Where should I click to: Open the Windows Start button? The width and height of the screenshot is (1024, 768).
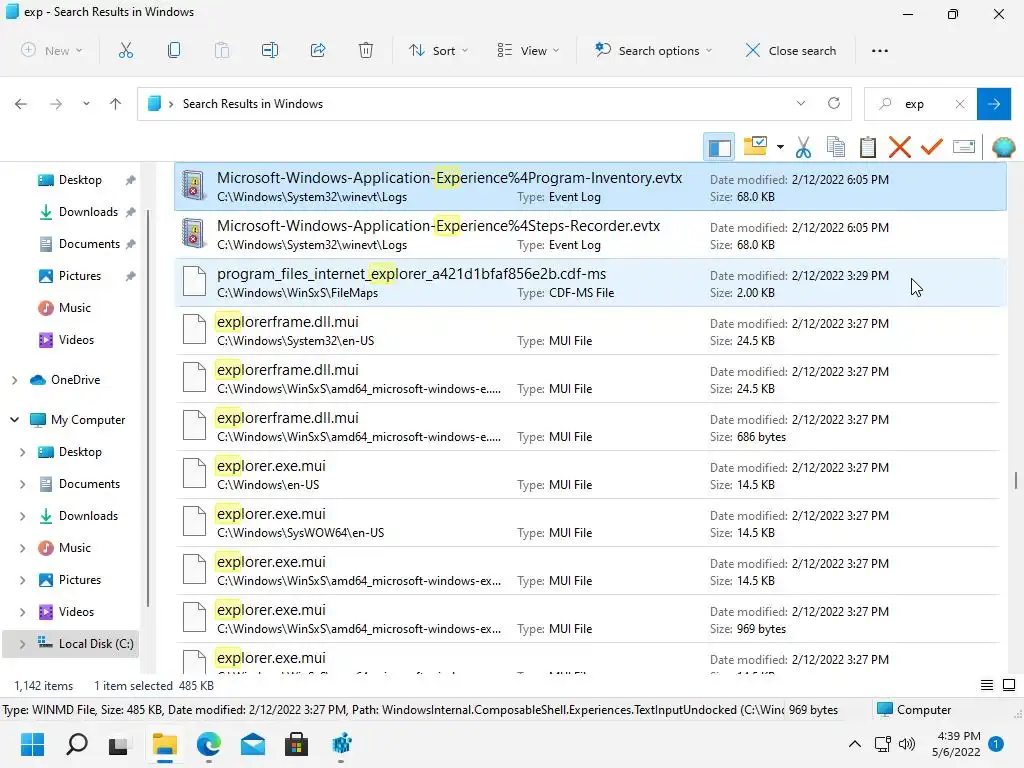pos(32,744)
